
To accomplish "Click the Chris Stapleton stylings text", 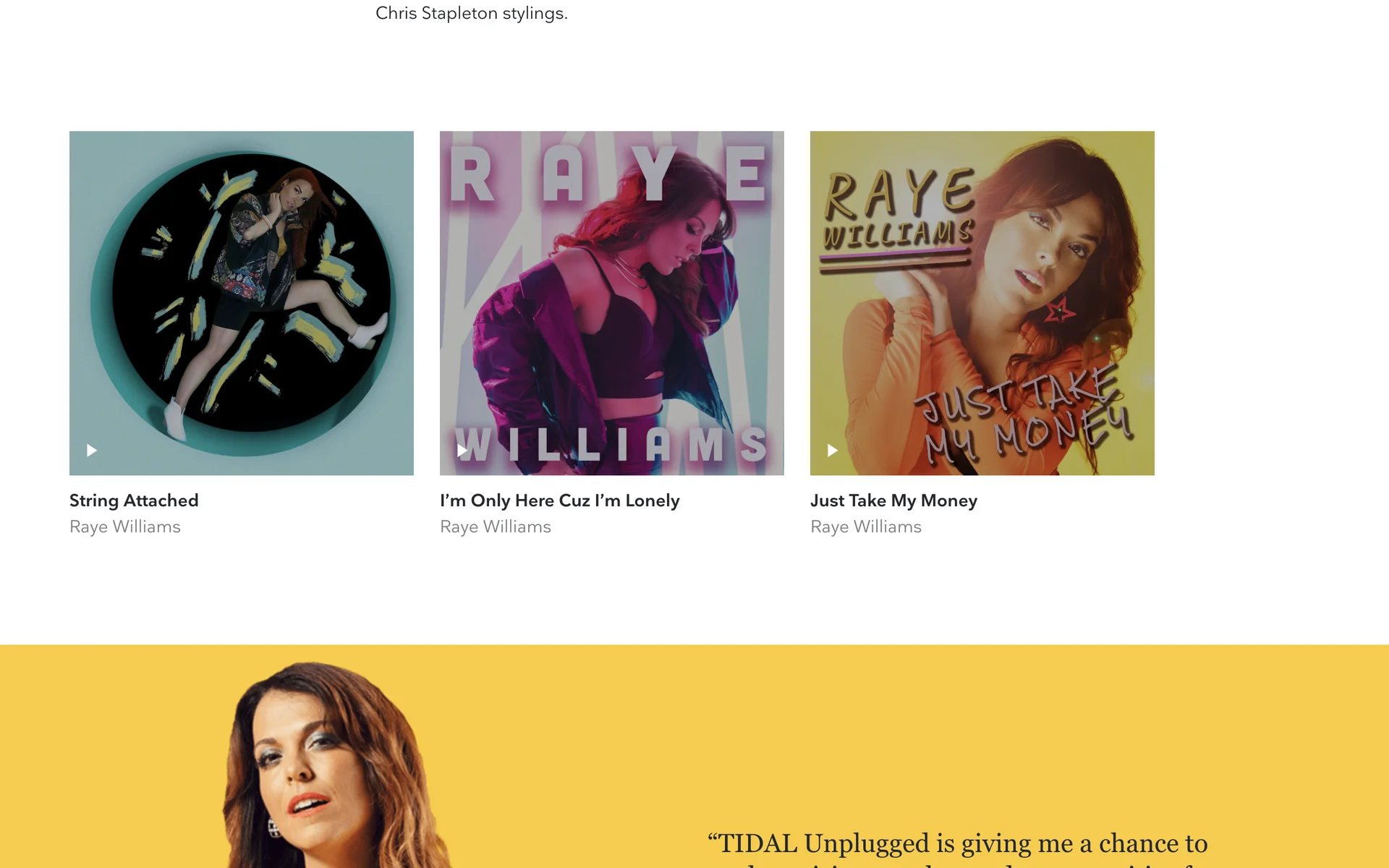I will click(x=472, y=13).
